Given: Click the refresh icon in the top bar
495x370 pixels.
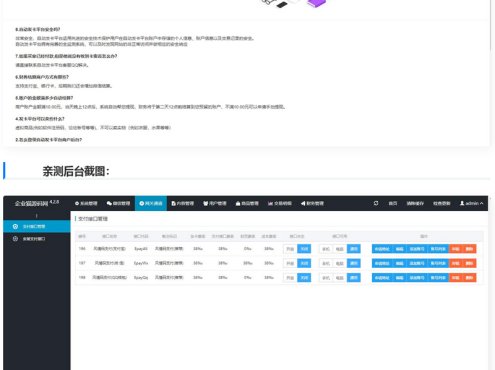Looking at the screenshot, I should 376,203.
